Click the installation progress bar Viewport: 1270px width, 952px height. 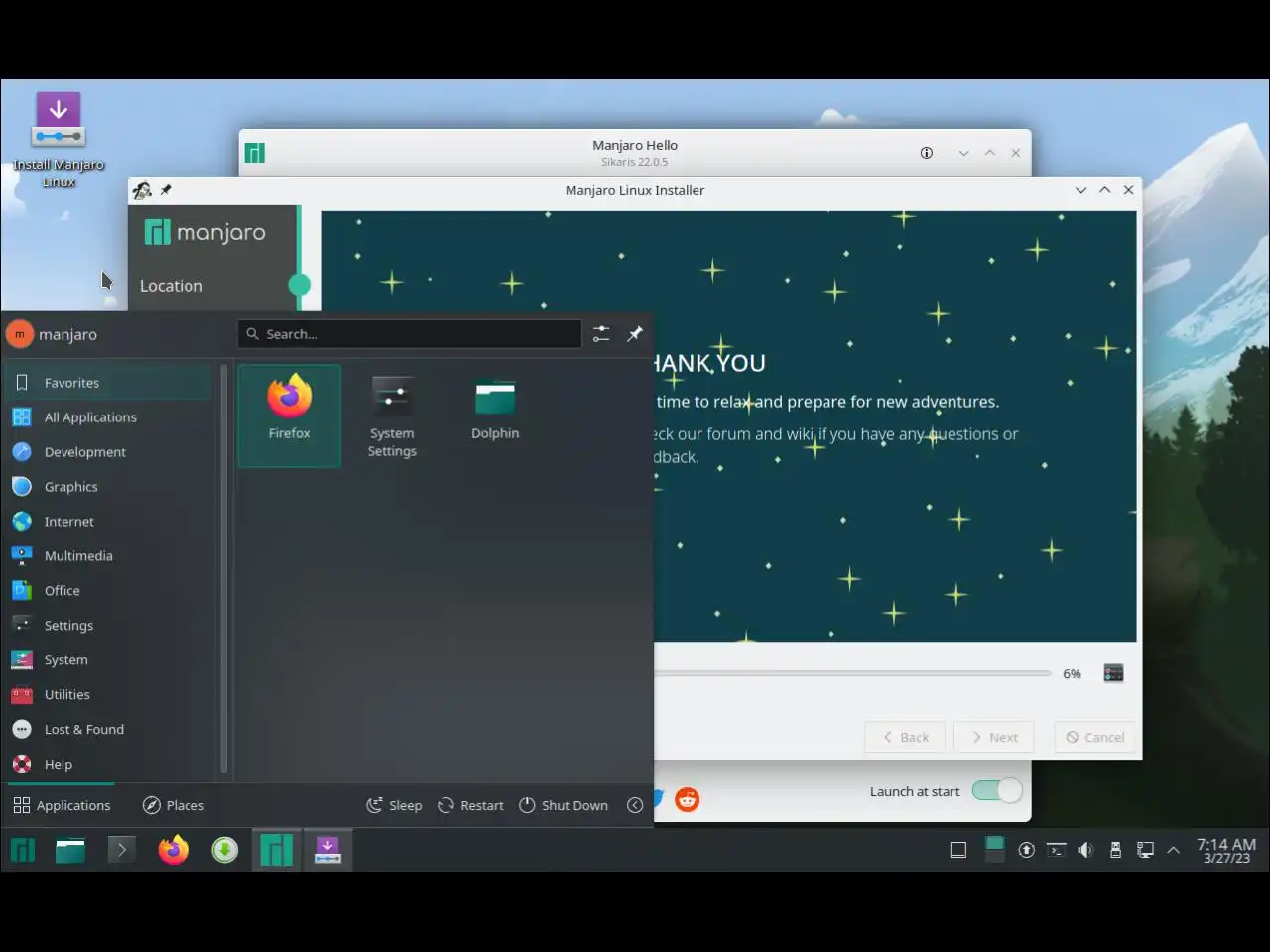[852, 673]
